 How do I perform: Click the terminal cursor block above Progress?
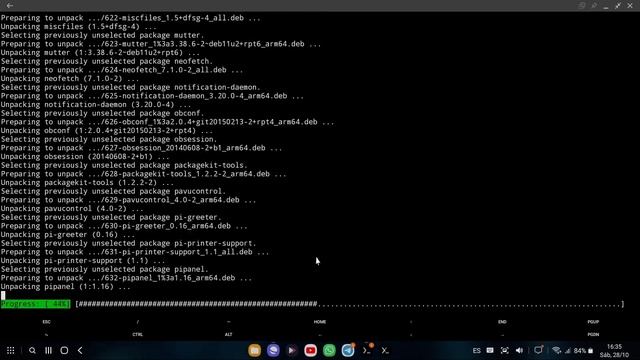point(3,295)
